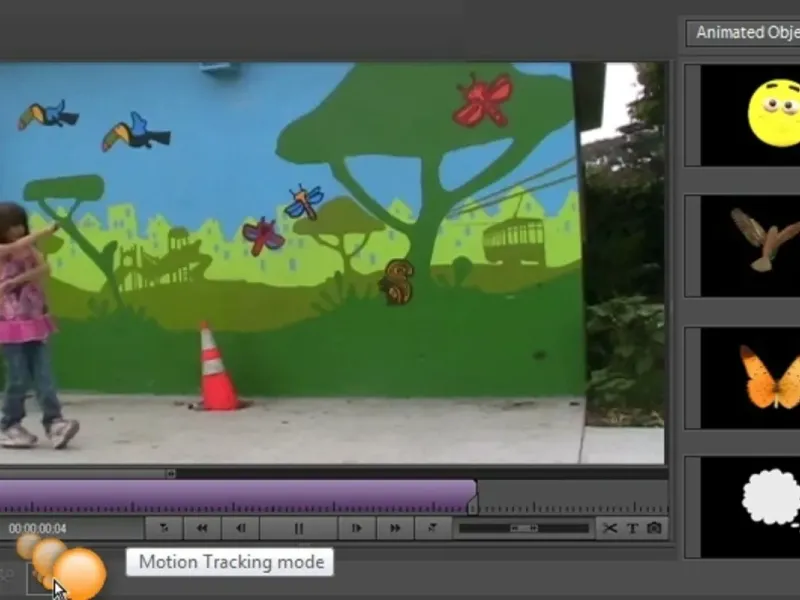Click the 00:00:00:04 timecode field

[38, 529]
